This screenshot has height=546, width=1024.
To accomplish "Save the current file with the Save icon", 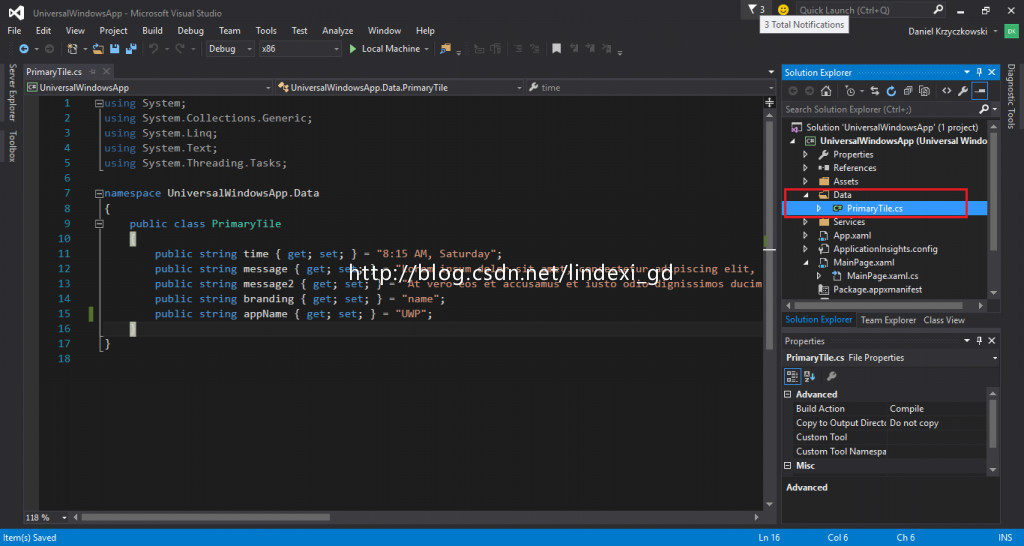I will pos(115,49).
